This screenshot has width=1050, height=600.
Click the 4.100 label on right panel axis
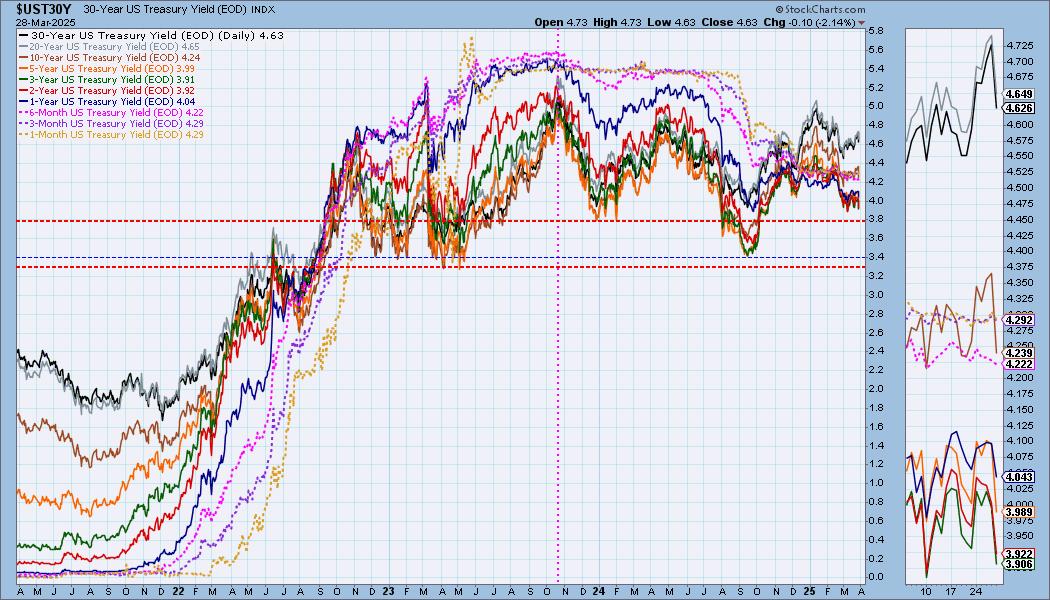point(1019,441)
